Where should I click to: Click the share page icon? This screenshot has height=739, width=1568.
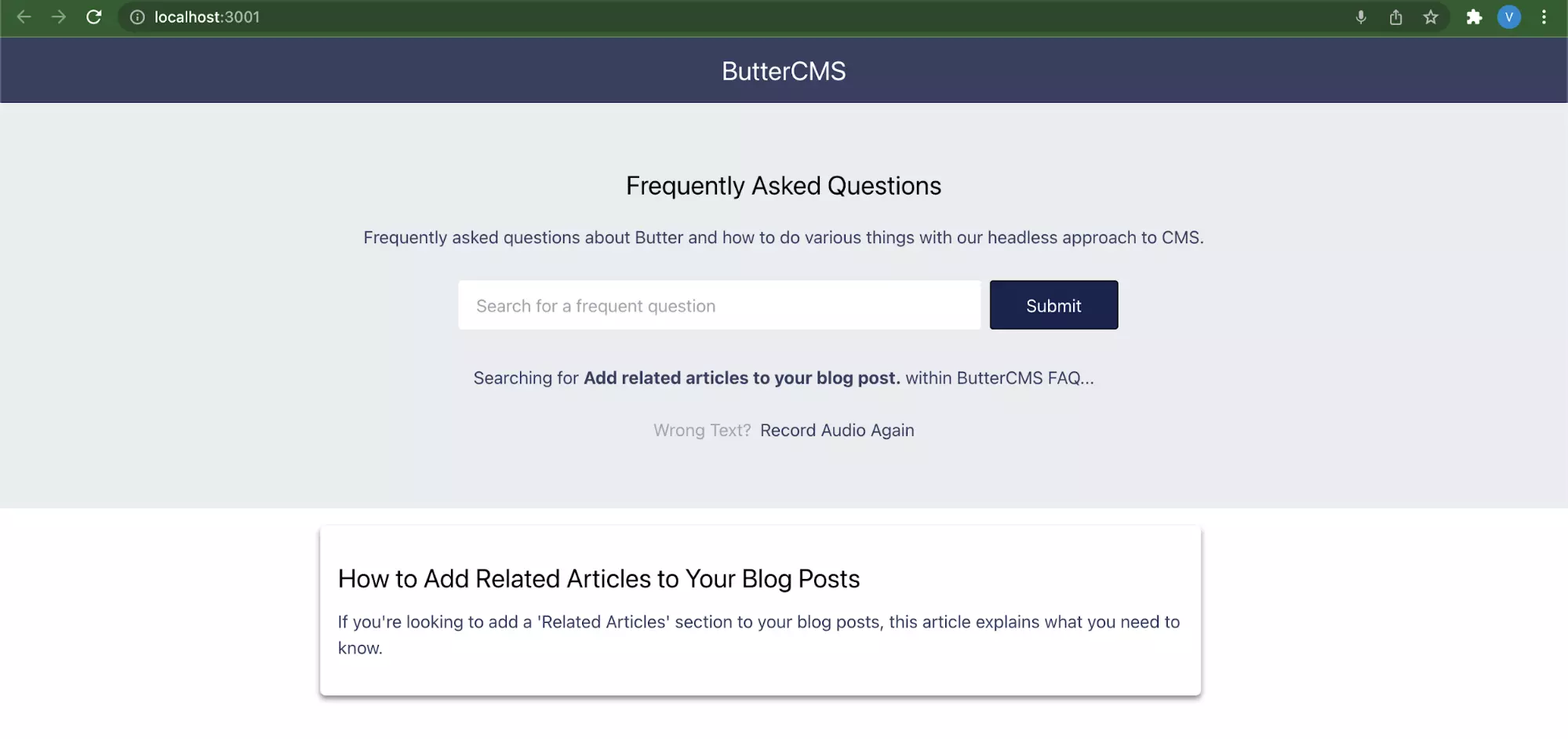click(x=1395, y=17)
